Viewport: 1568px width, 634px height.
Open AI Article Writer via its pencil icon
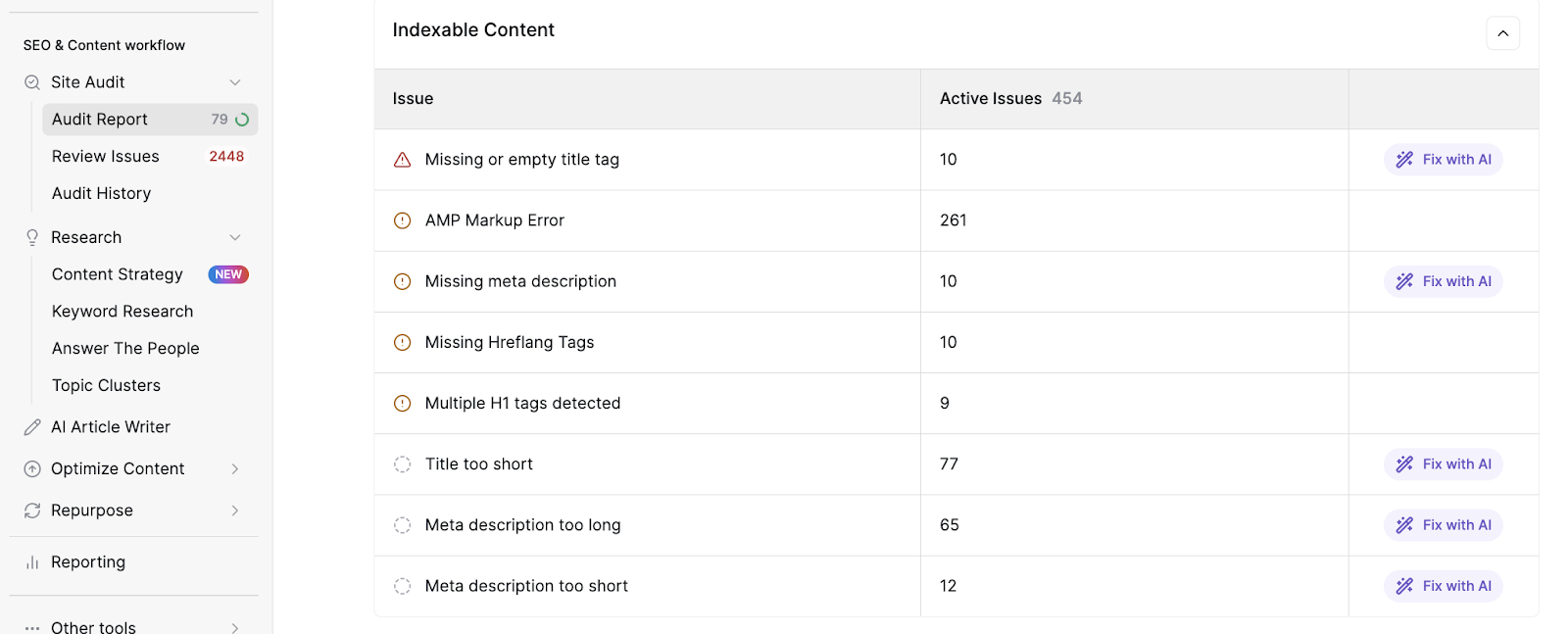[x=30, y=426]
